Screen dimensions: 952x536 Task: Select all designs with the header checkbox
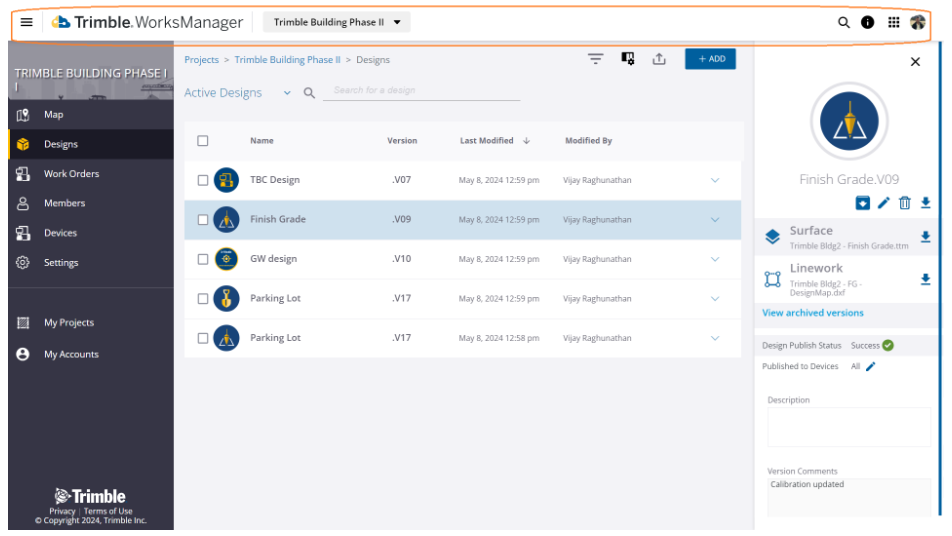tap(203, 141)
